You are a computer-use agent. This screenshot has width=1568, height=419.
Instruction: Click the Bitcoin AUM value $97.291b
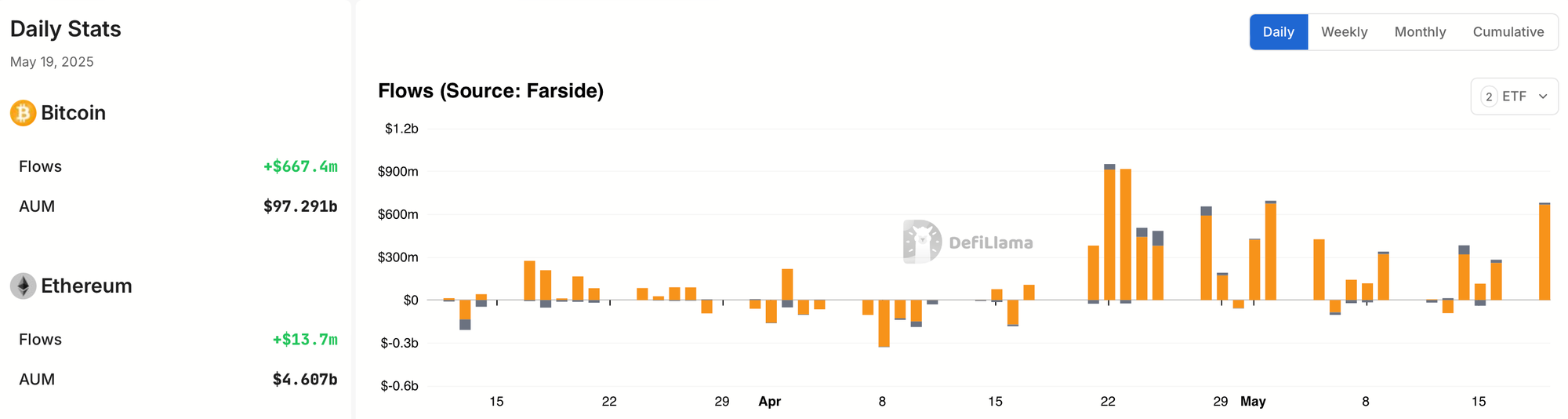click(300, 206)
